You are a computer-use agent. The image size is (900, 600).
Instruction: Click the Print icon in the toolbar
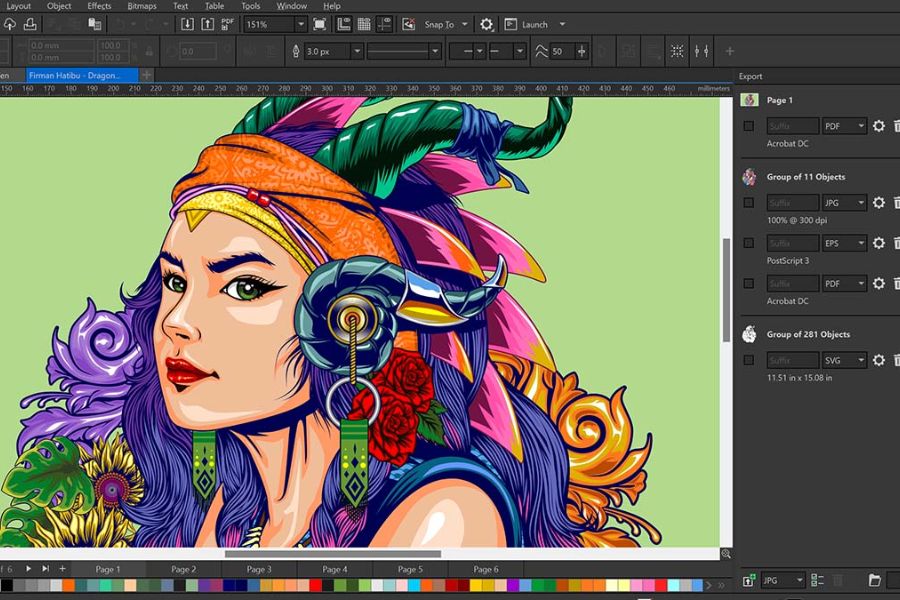tap(30, 24)
